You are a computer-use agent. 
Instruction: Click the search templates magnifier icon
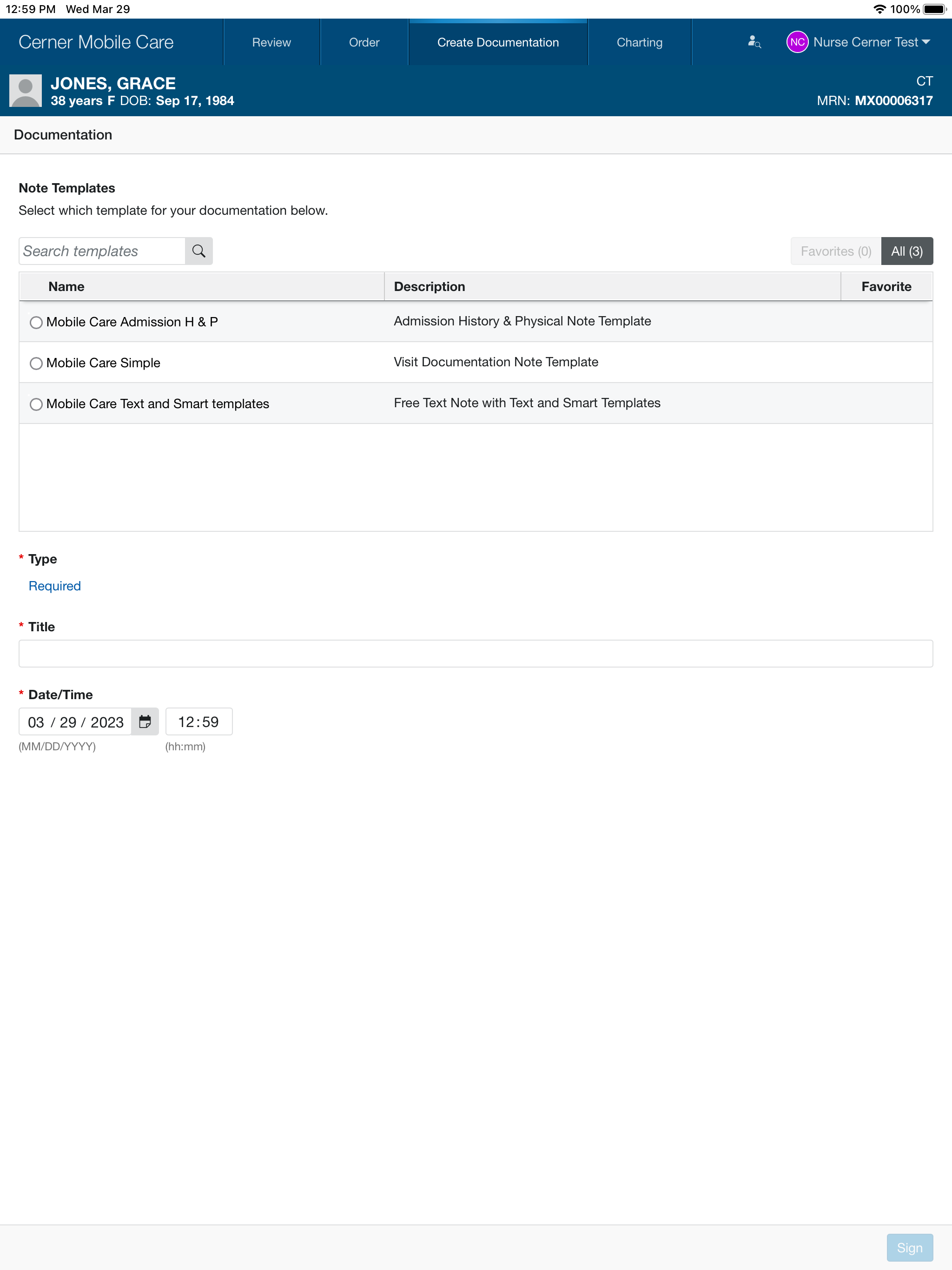[198, 251]
